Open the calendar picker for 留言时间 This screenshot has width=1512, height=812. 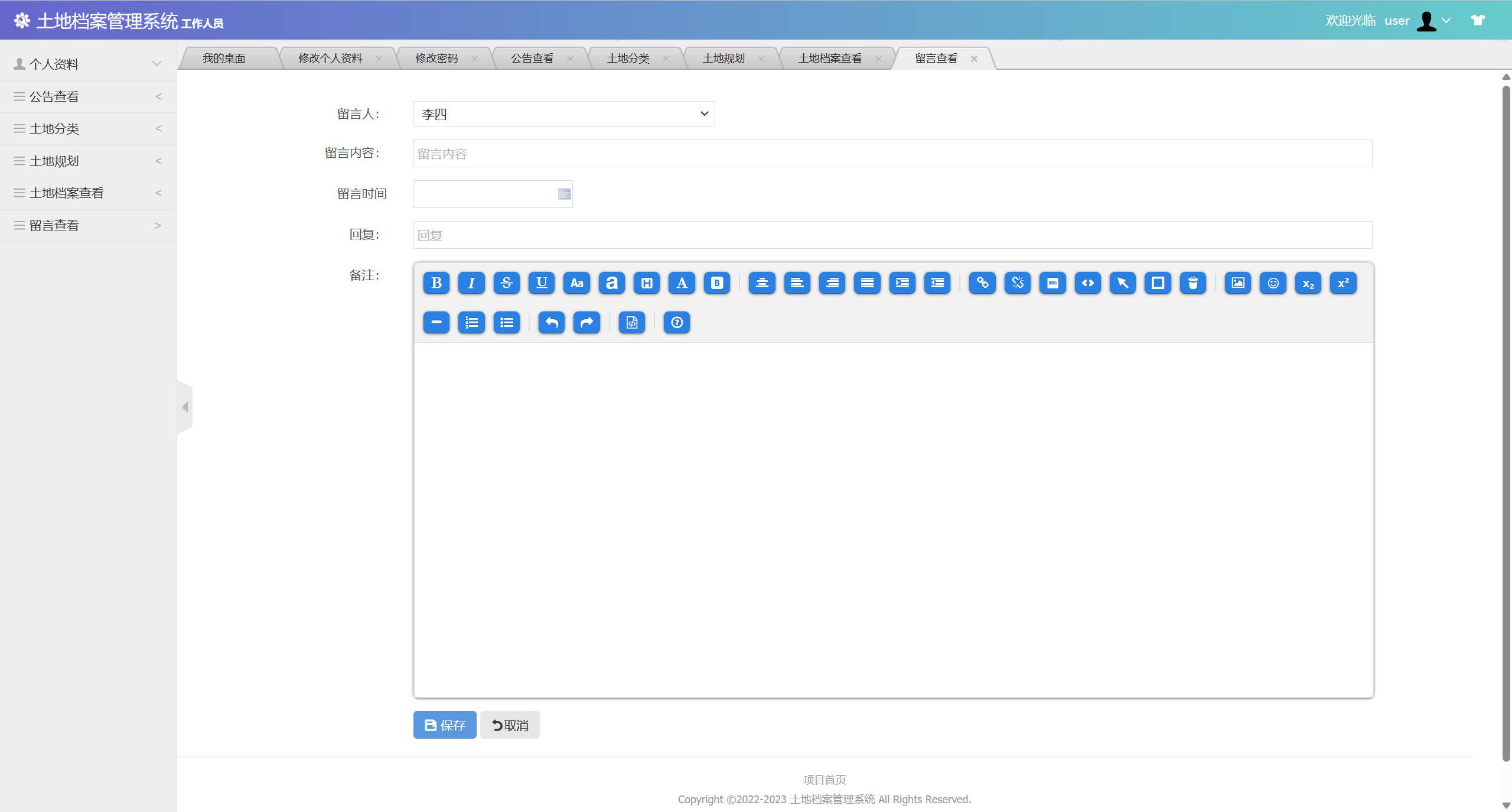(564, 194)
